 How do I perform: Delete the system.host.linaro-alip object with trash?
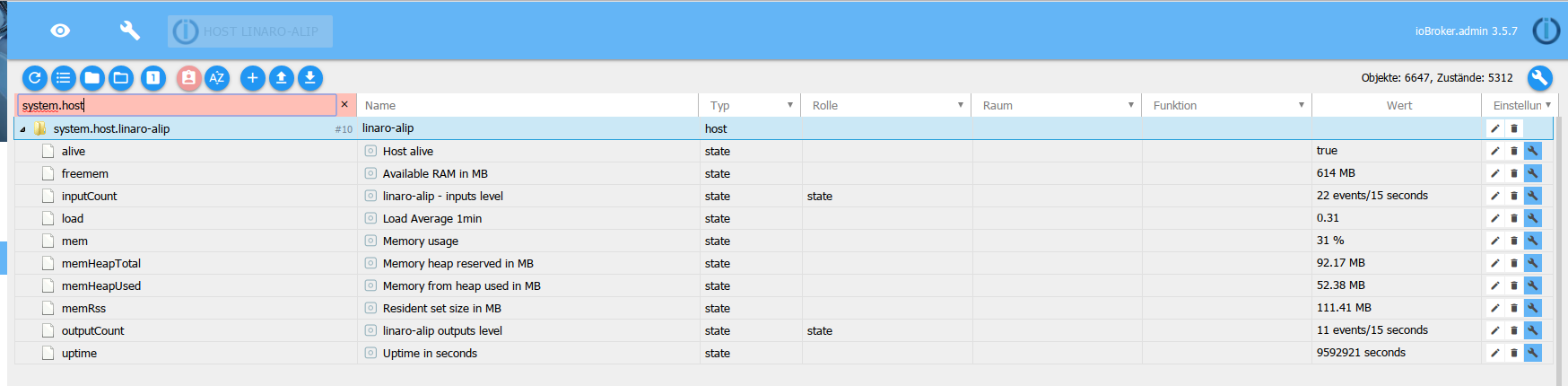point(1514,128)
